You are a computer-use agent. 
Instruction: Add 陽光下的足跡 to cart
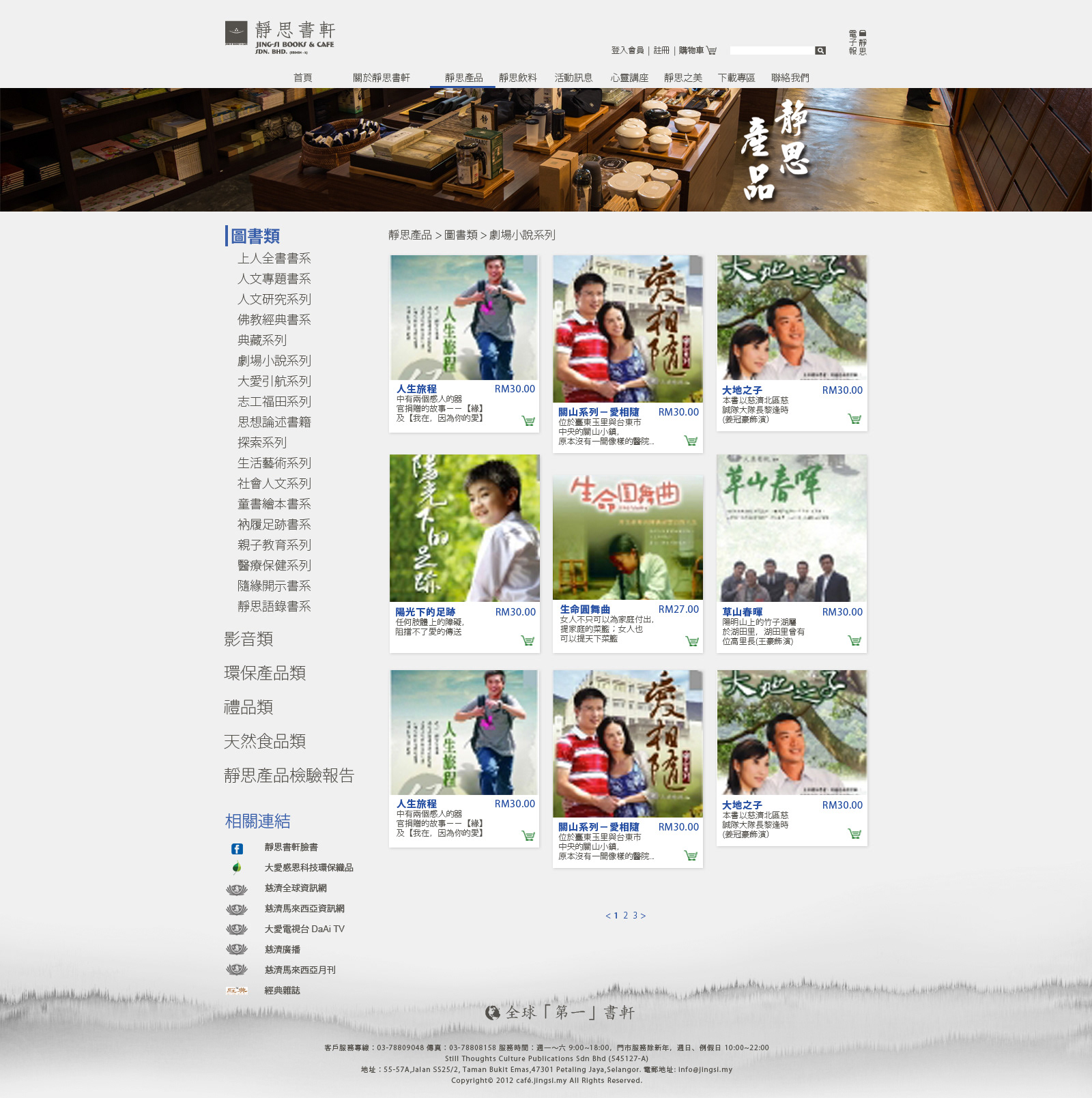tap(528, 640)
